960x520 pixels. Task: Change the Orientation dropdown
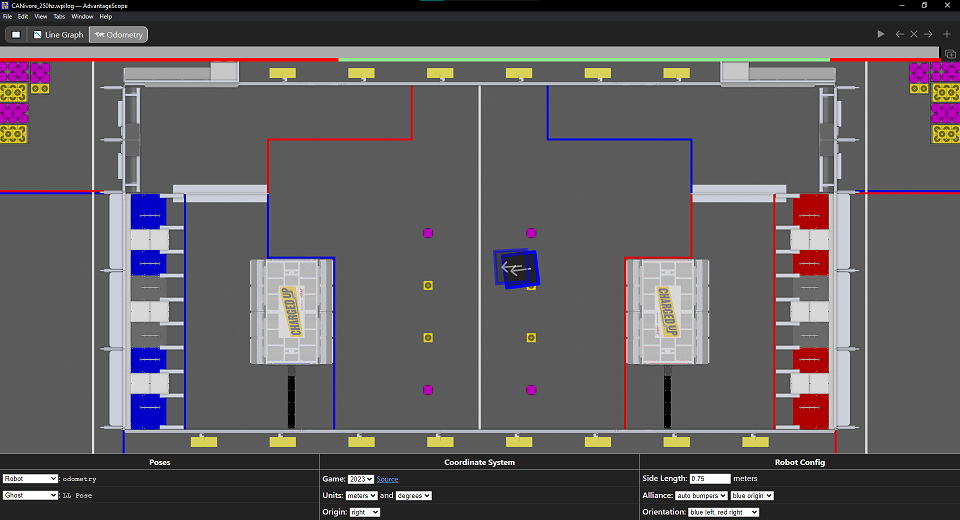[x=723, y=512]
